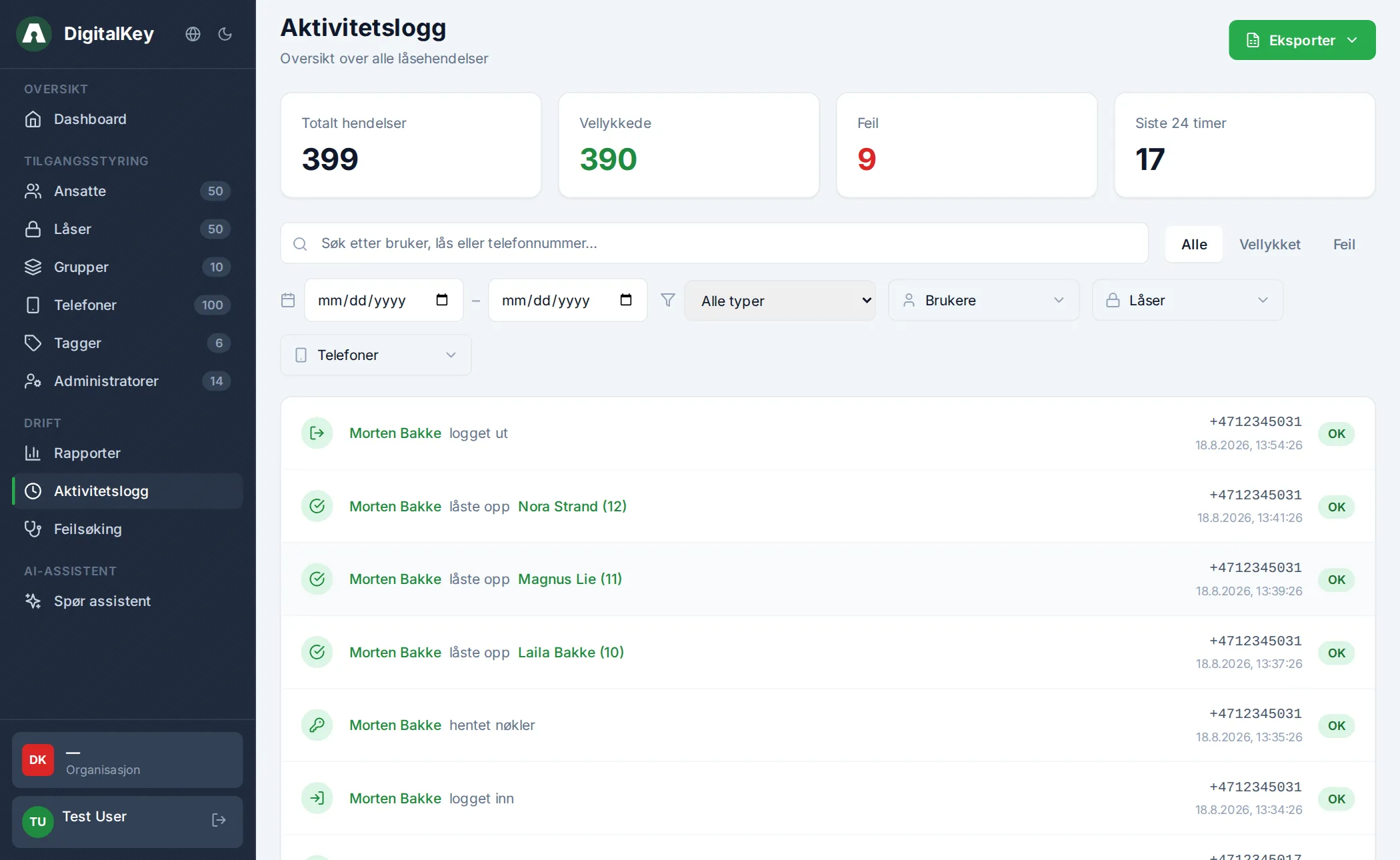Click calendar icon before date range

click(x=288, y=301)
